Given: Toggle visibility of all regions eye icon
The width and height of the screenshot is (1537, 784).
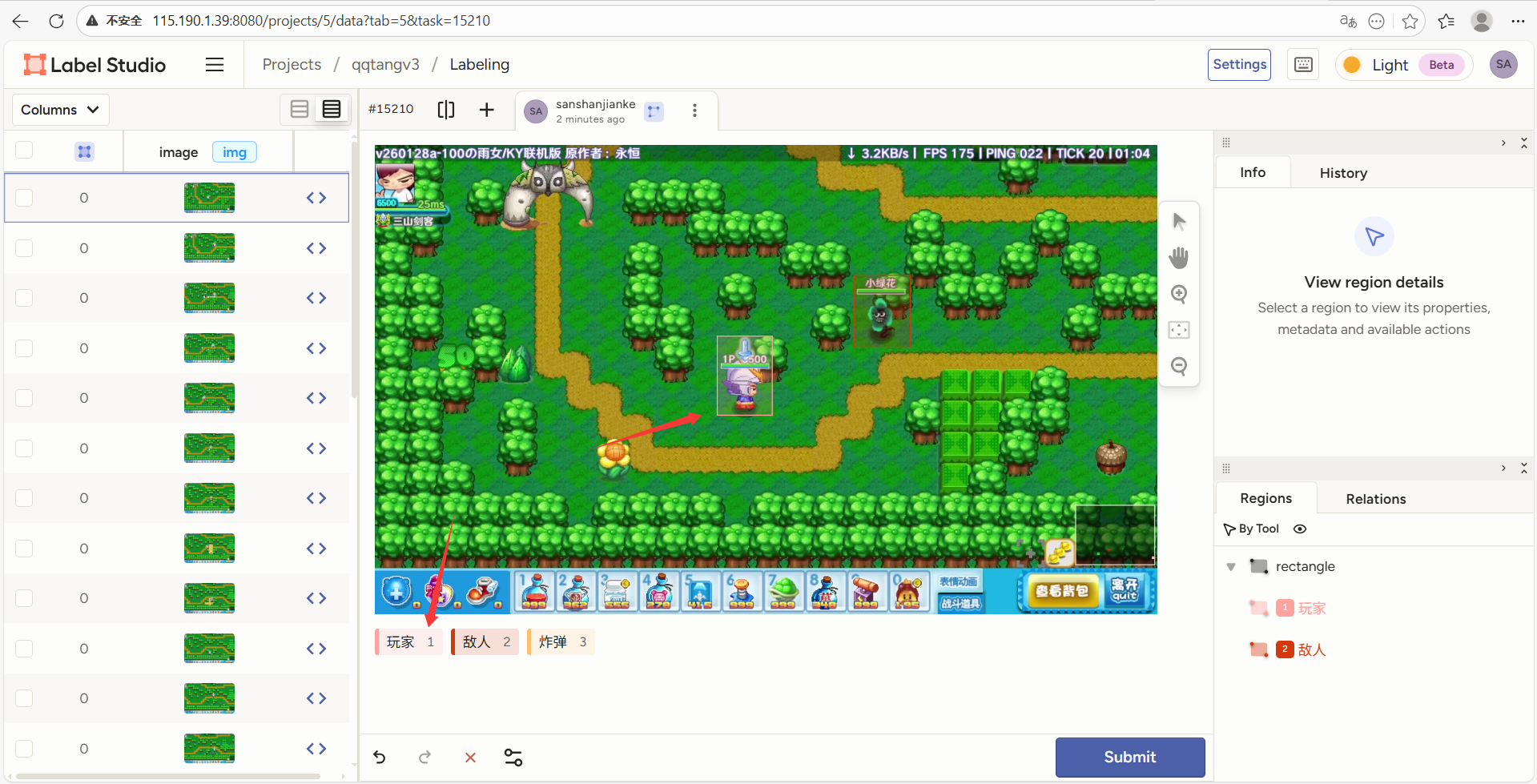Looking at the screenshot, I should 1300,529.
